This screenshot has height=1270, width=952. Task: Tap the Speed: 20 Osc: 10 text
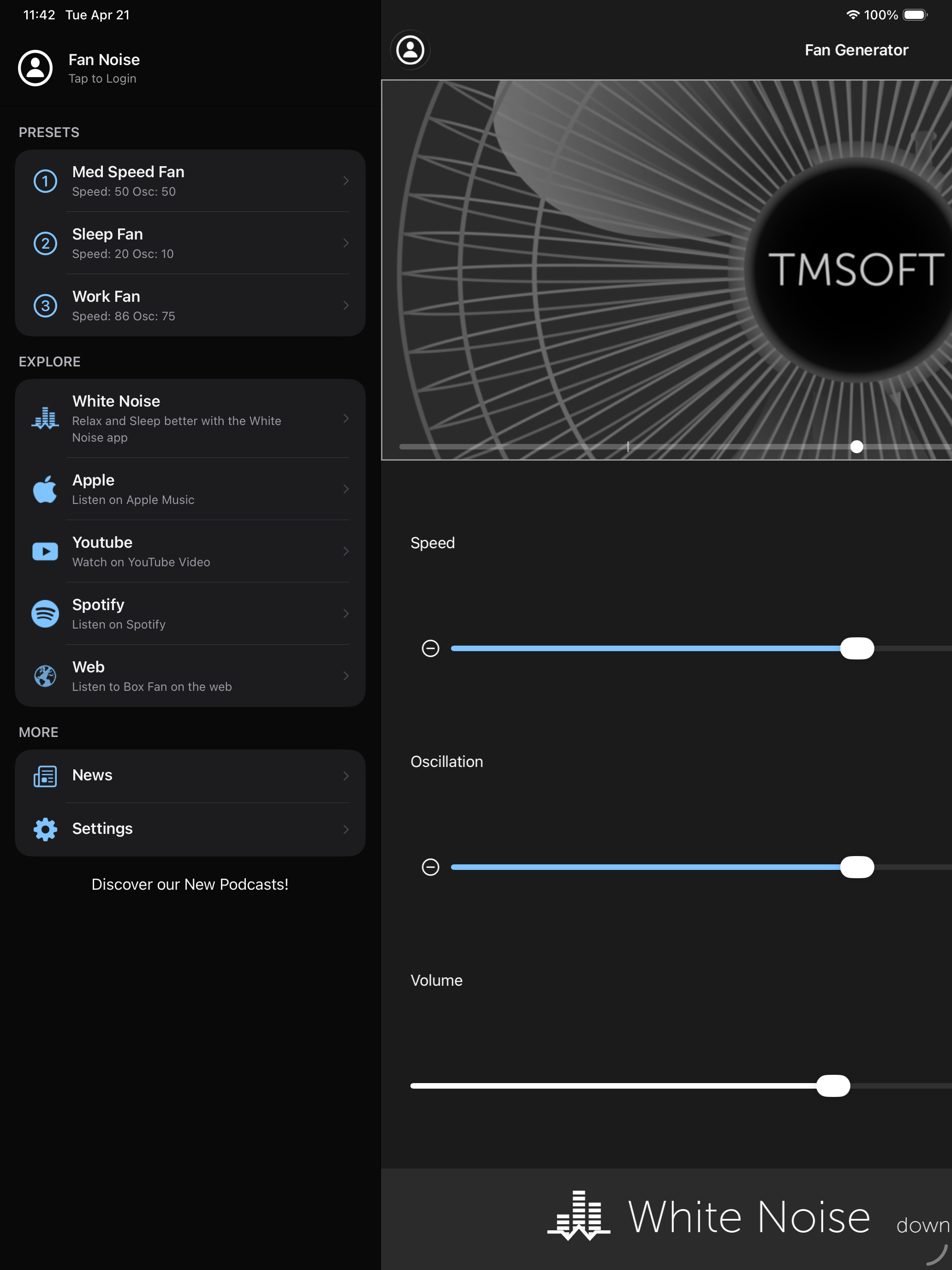123,254
